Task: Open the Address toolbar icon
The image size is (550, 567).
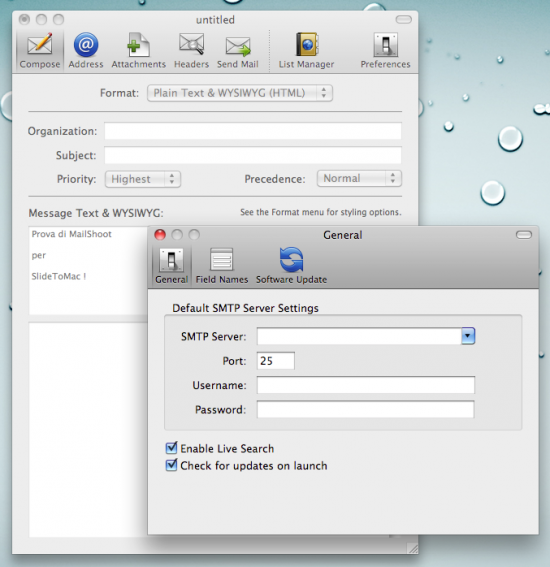Action: tap(86, 50)
